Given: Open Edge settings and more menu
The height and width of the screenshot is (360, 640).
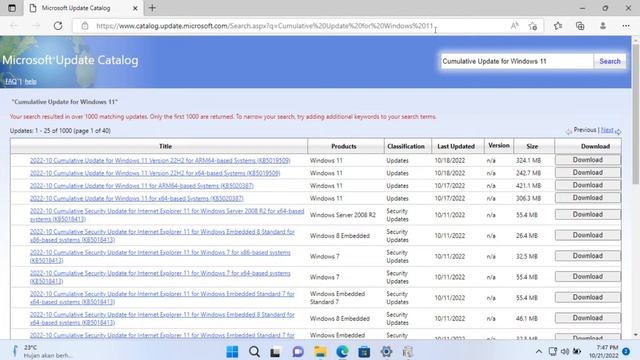Looking at the screenshot, I should coord(626,26).
